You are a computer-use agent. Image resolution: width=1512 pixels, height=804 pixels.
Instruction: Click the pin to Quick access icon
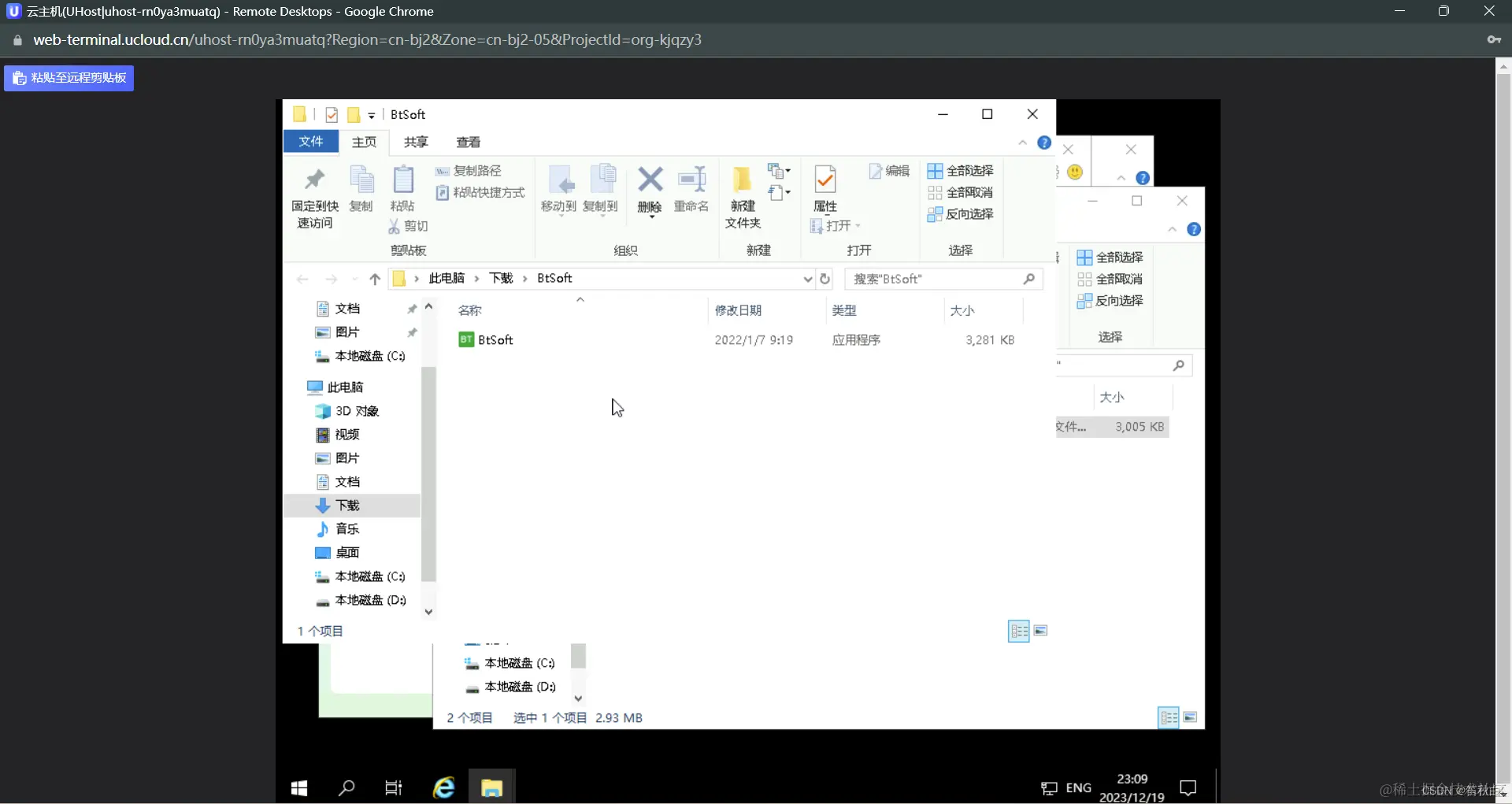click(x=315, y=180)
